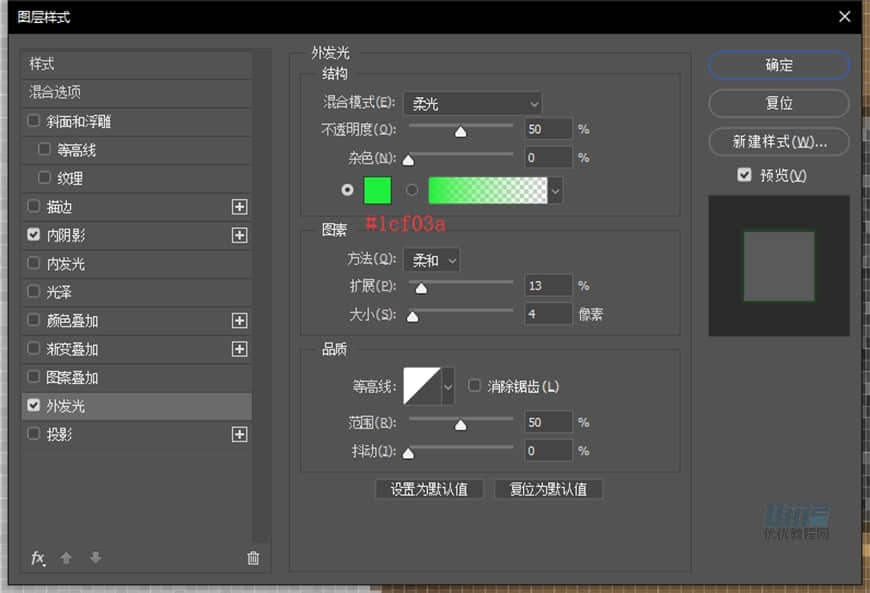870x593 pixels.
Task: Click the fx icon to add a layer effect
Action: click(38, 558)
